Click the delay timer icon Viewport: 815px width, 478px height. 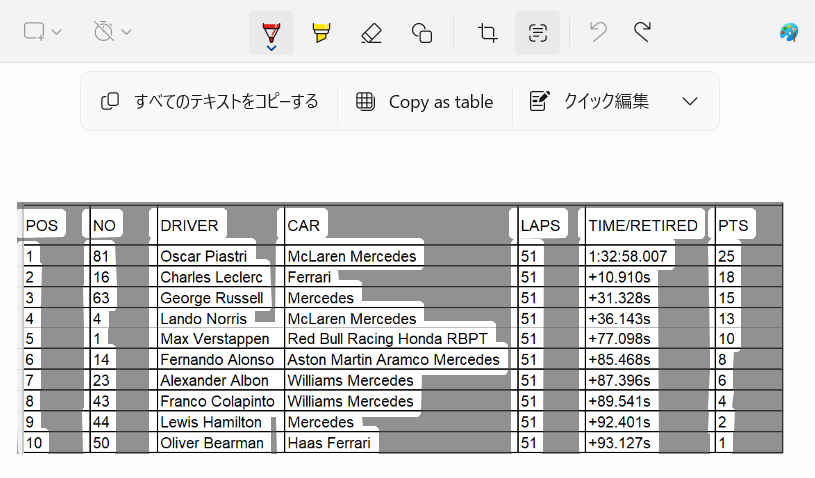[x=103, y=31]
